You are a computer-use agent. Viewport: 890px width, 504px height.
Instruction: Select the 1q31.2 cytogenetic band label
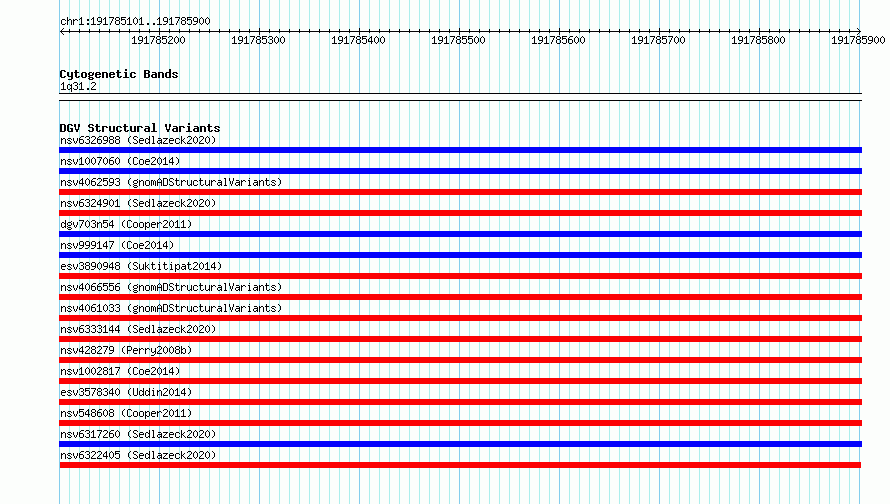78,86
